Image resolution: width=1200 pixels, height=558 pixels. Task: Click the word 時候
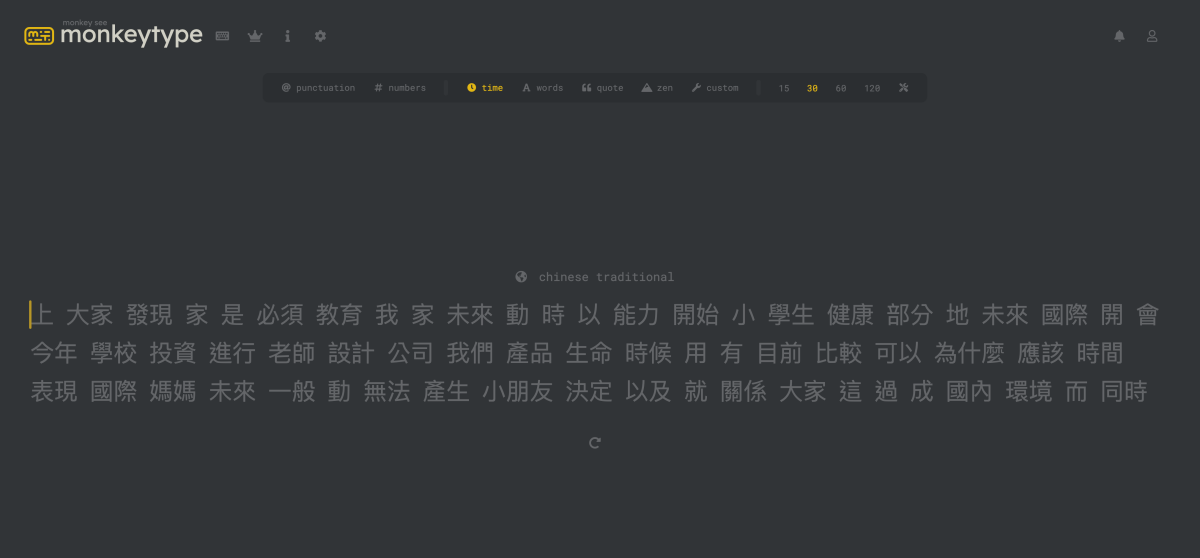coord(649,353)
